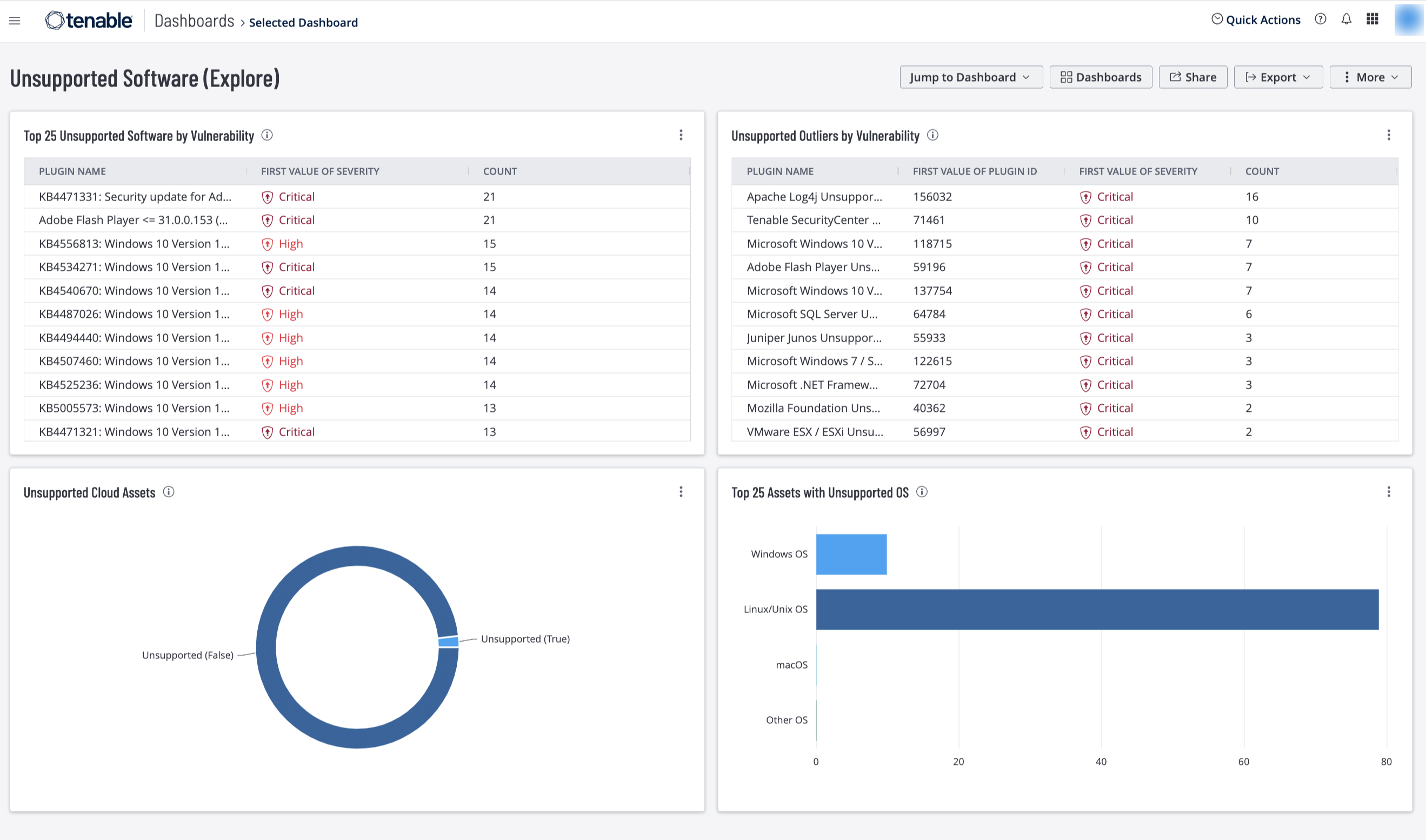This screenshot has height=840, width=1426.
Task: Click the Critical shield icon for Microsoft SQL Server row
Action: (x=1085, y=314)
